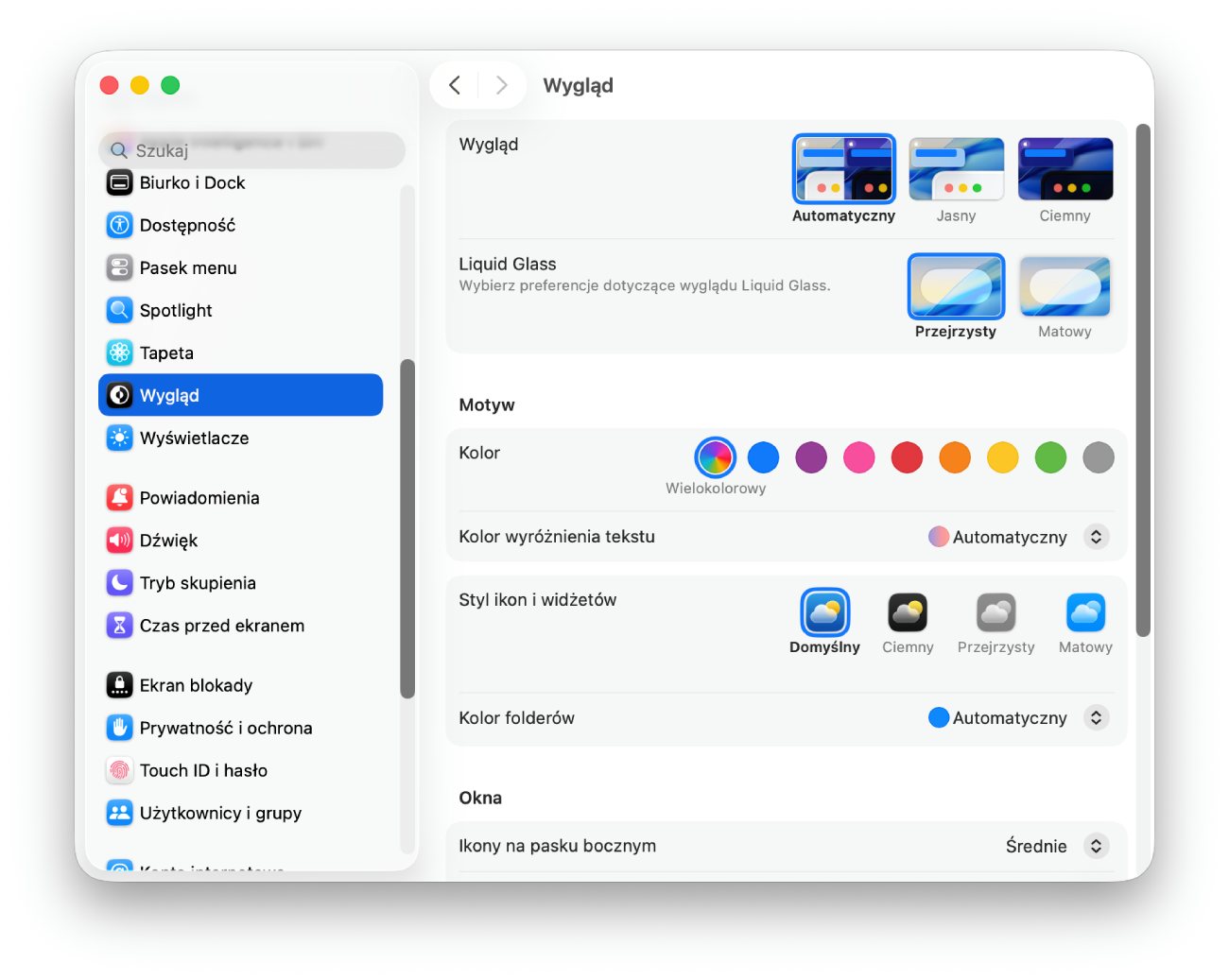Click the Tryb skupienia moon icon
Image resolution: width=1229 pixels, height=980 pixels.
tap(119, 583)
